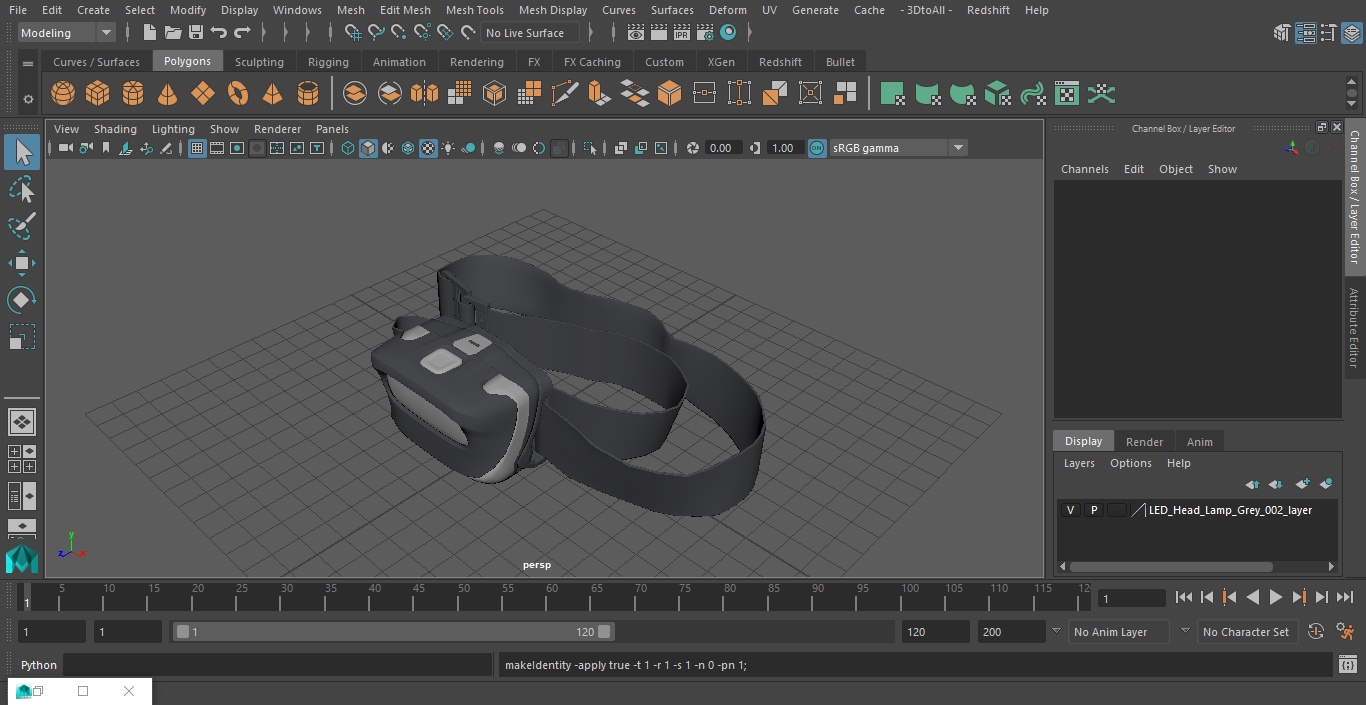This screenshot has height=705, width=1366.
Task: Toggle use all lights in viewport
Action: (448, 148)
